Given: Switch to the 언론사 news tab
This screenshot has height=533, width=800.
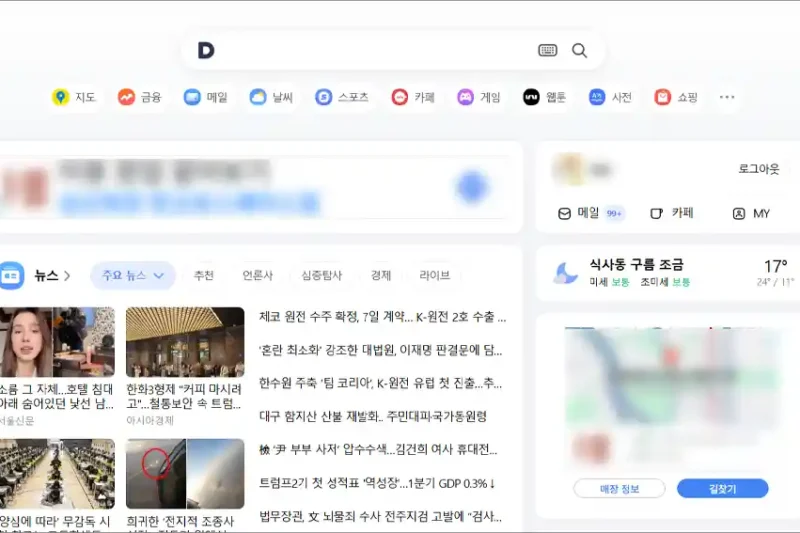Looking at the screenshot, I should point(258,275).
